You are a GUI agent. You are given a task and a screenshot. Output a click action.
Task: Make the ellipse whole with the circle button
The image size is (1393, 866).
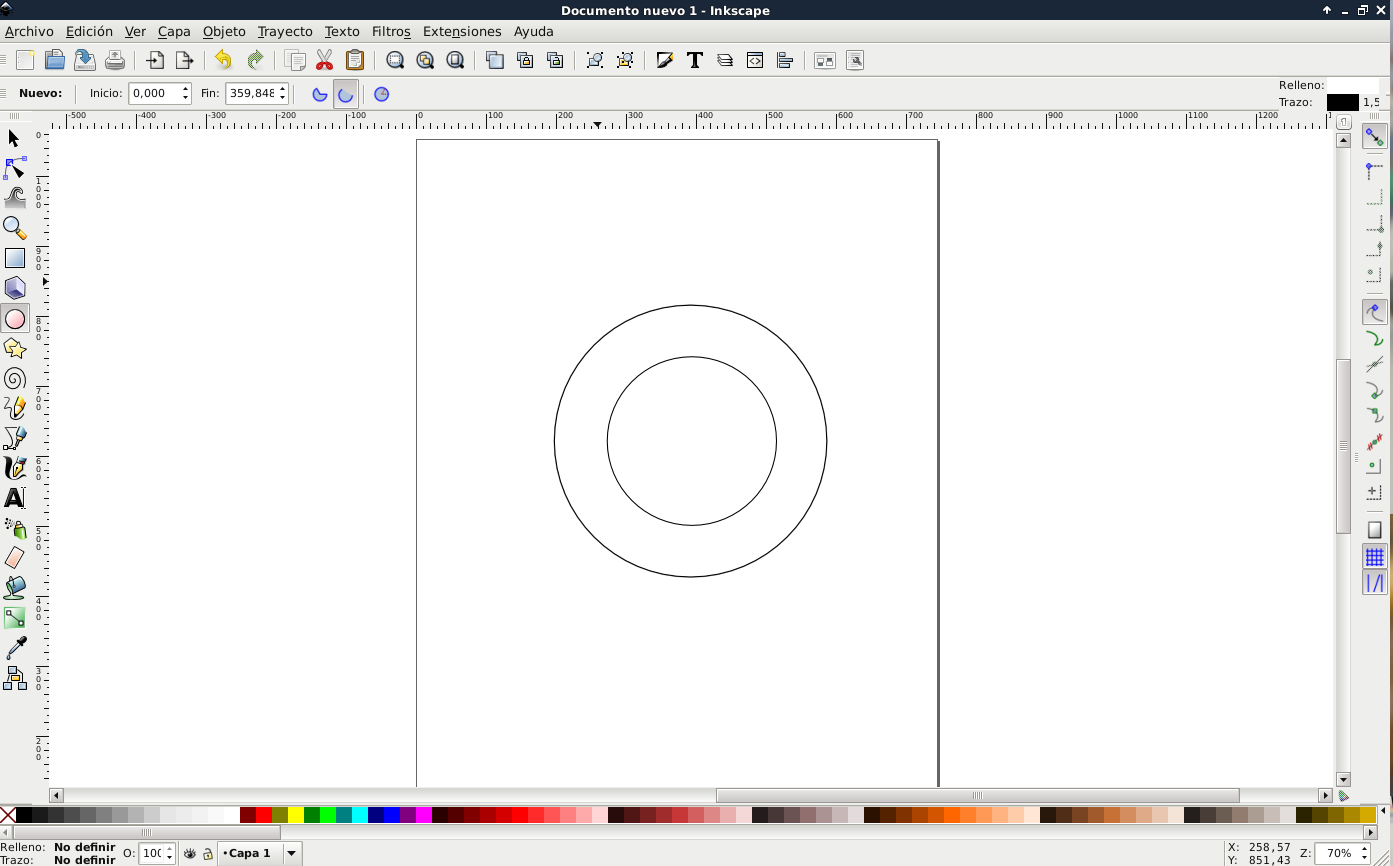[381, 94]
